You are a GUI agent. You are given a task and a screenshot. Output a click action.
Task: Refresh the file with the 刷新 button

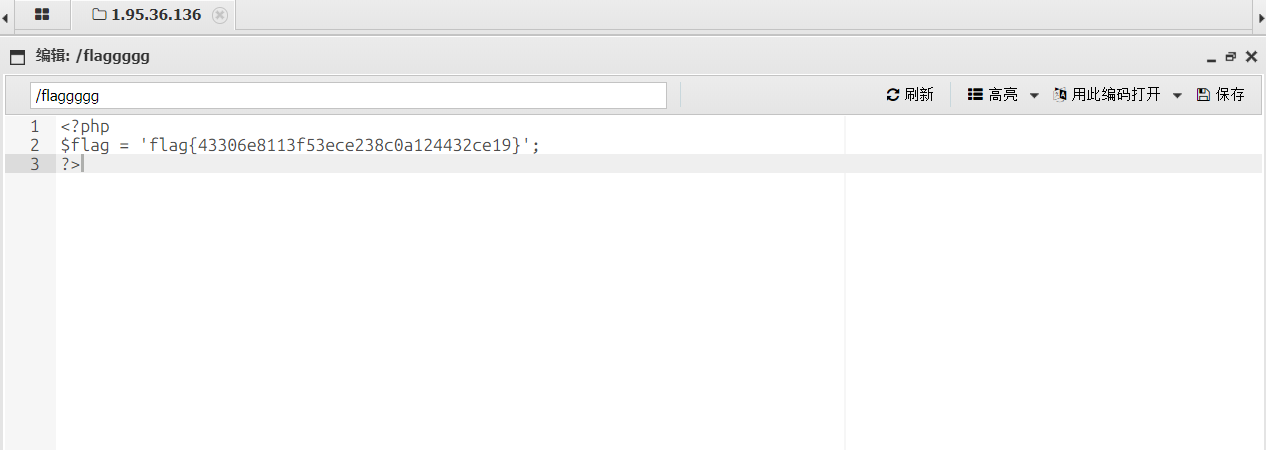(x=910, y=95)
